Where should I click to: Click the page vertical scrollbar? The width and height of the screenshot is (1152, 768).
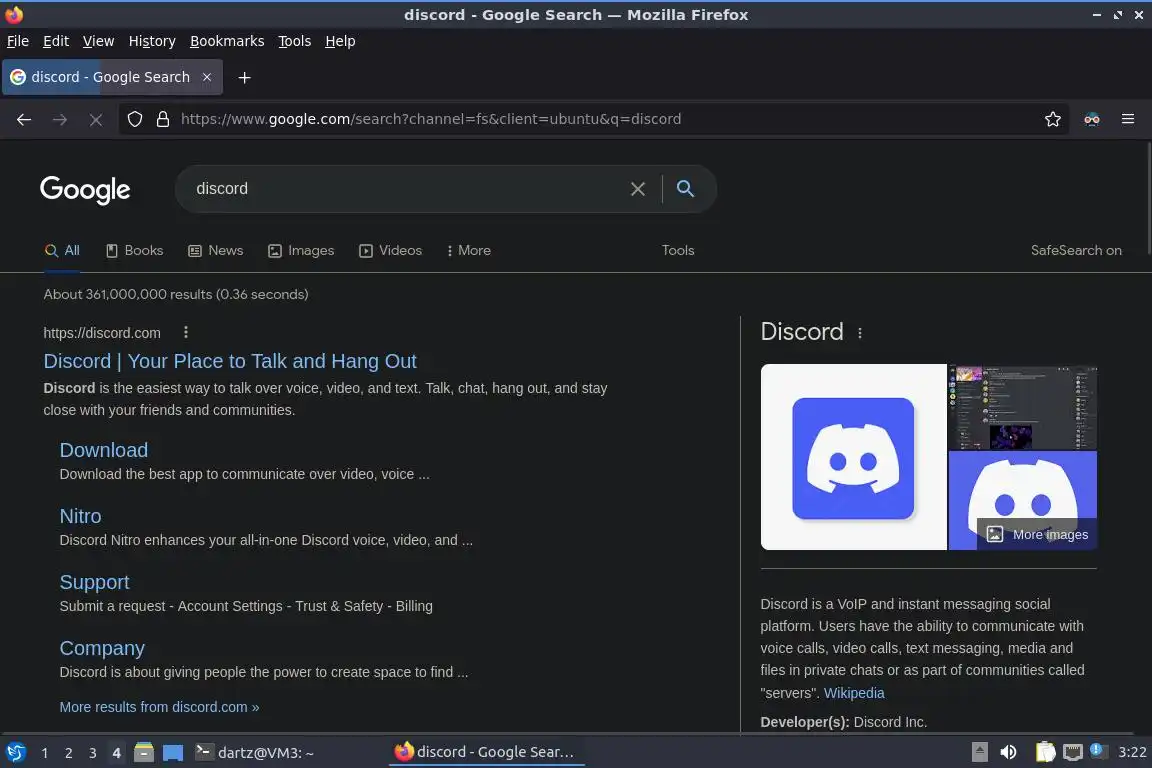[x=1148, y=198]
